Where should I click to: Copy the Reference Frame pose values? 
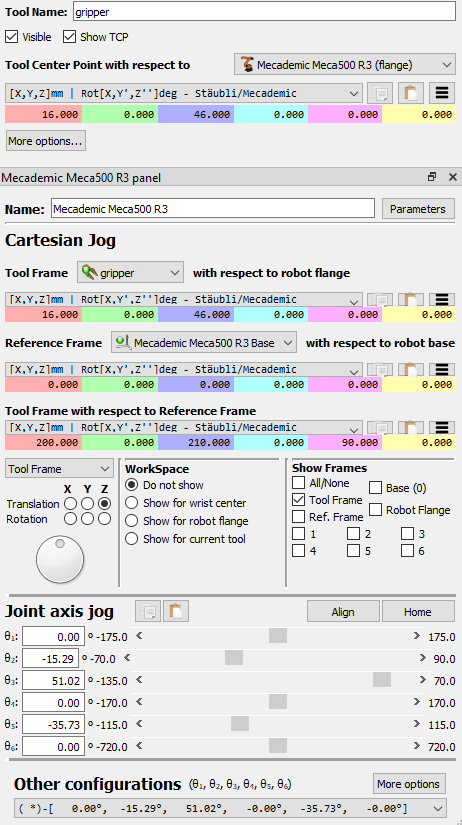click(x=380, y=369)
